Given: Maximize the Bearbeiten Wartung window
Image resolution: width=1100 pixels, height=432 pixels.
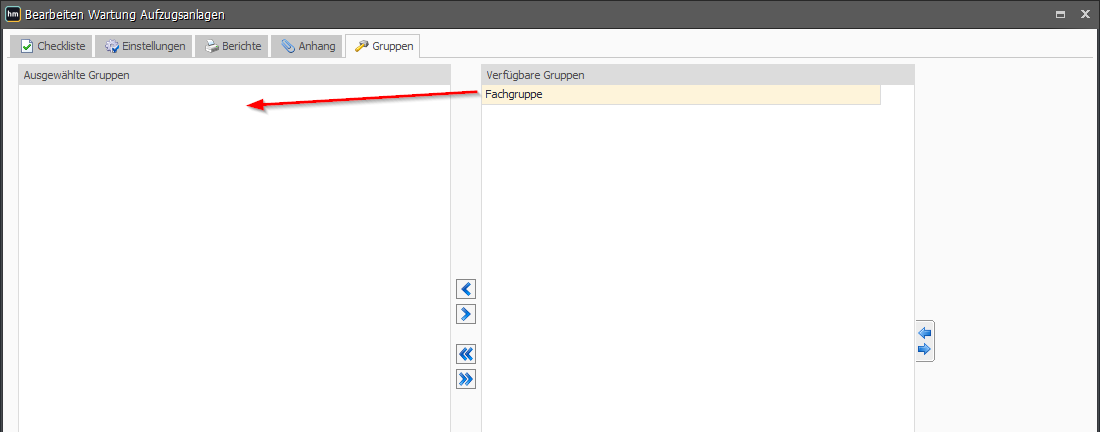Looking at the screenshot, I should coord(1059,14).
